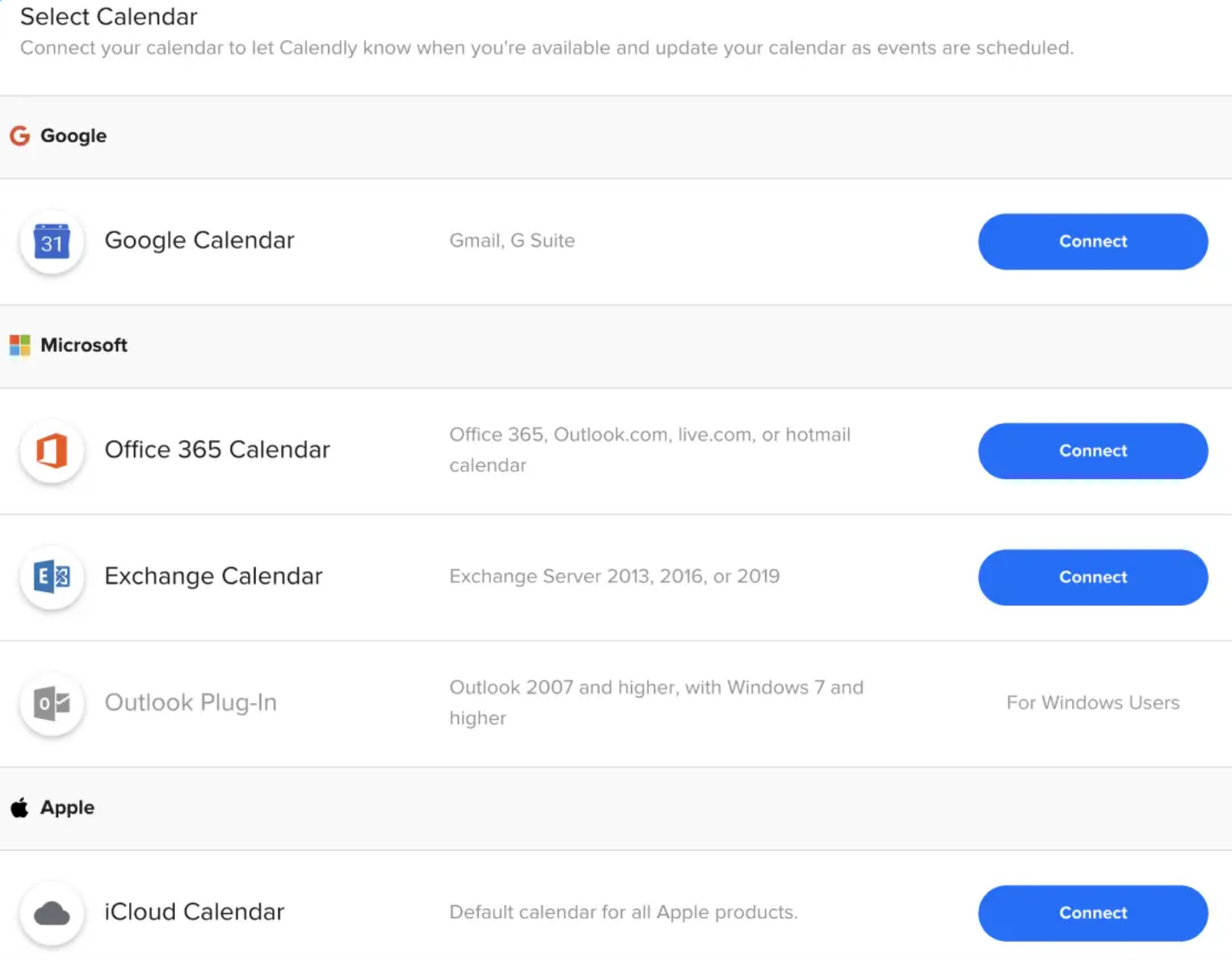Click the Google G logo

pos(18,136)
